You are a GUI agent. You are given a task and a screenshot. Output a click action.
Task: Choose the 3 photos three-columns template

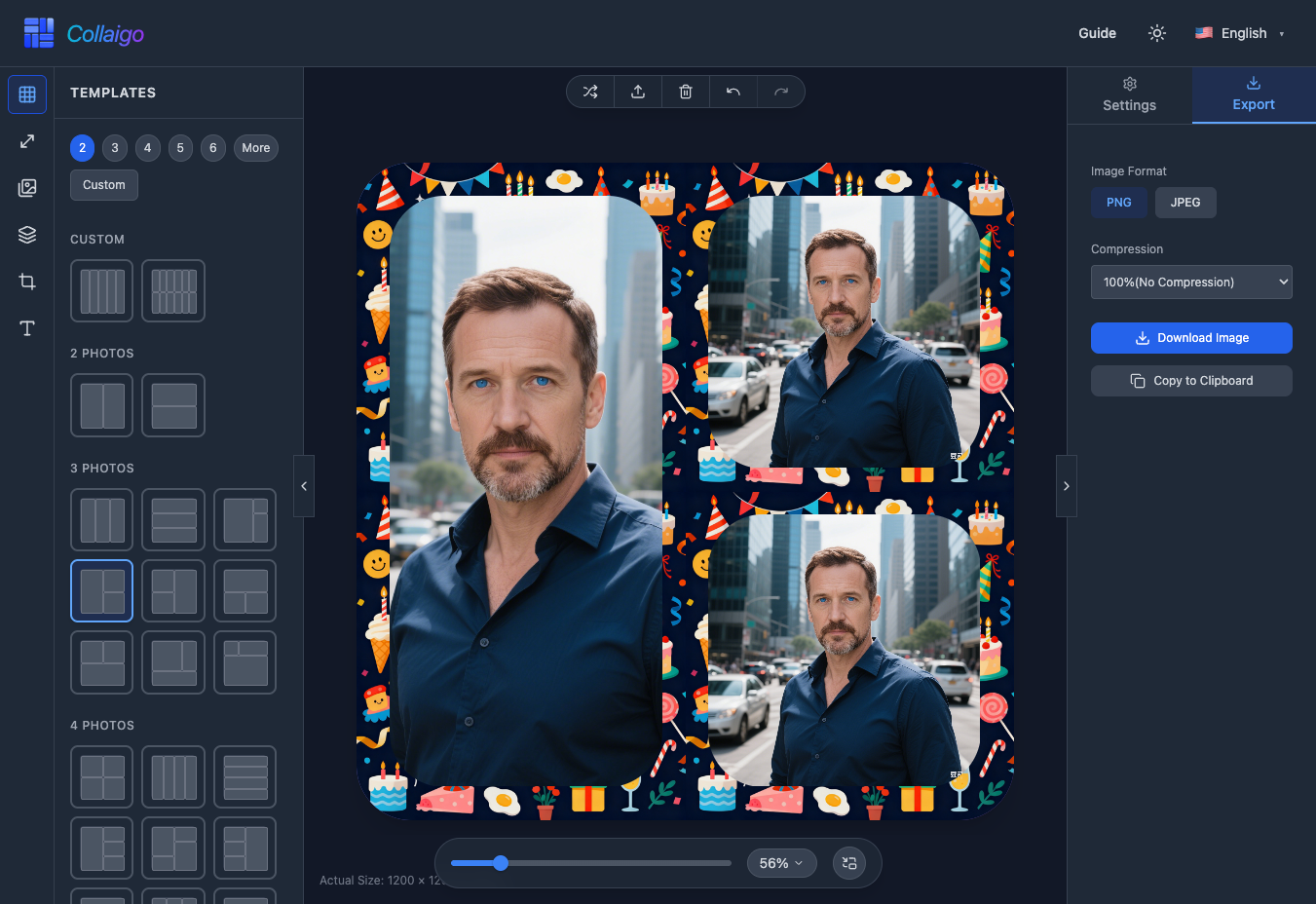tap(102, 520)
